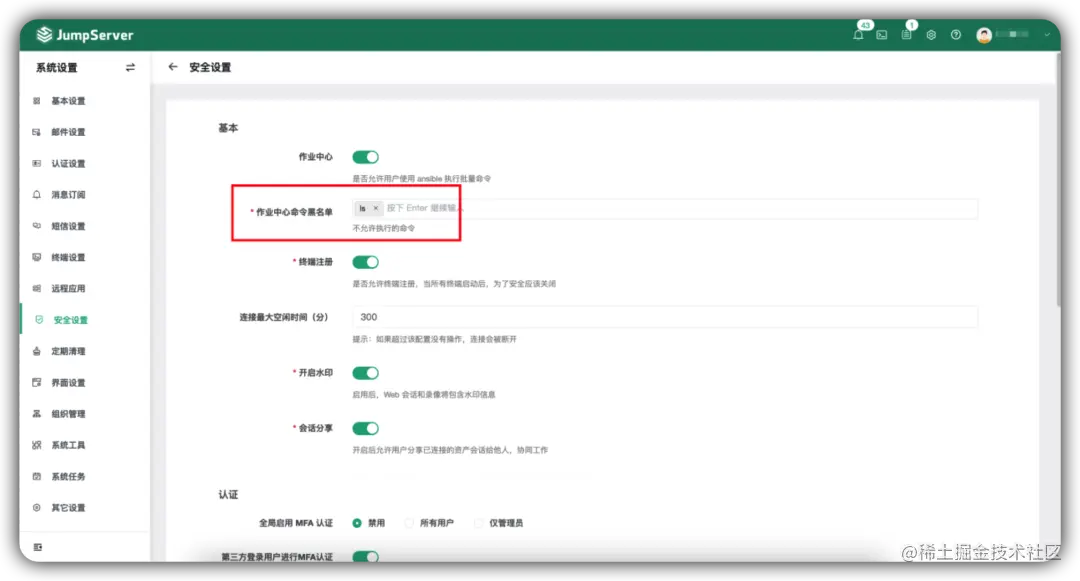The image size is (1080, 581).
Task: Open the 邮件设置 settings page
Action: pos(70,131)
